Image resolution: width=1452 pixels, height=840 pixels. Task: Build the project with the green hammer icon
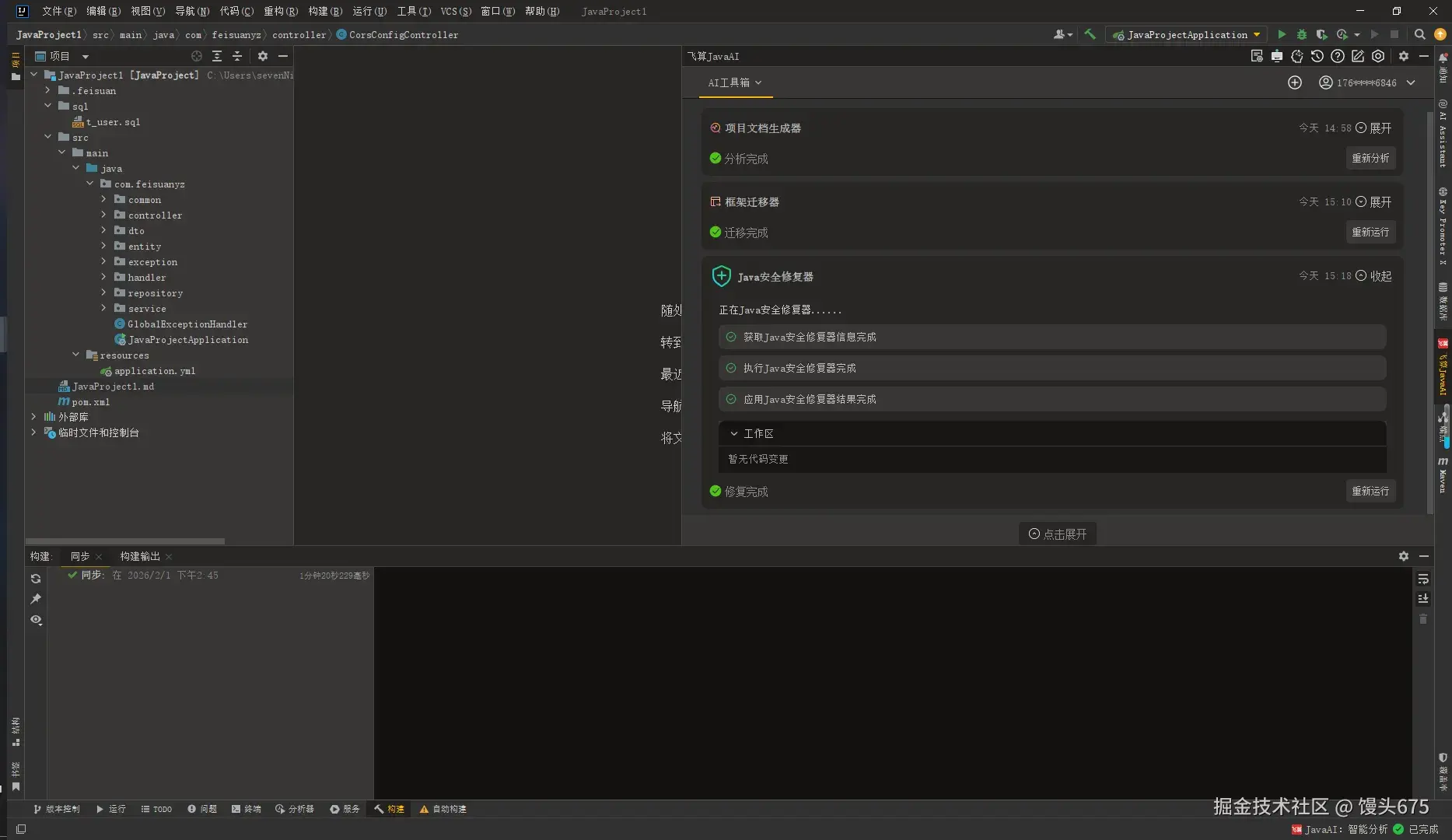point(1090,34)
